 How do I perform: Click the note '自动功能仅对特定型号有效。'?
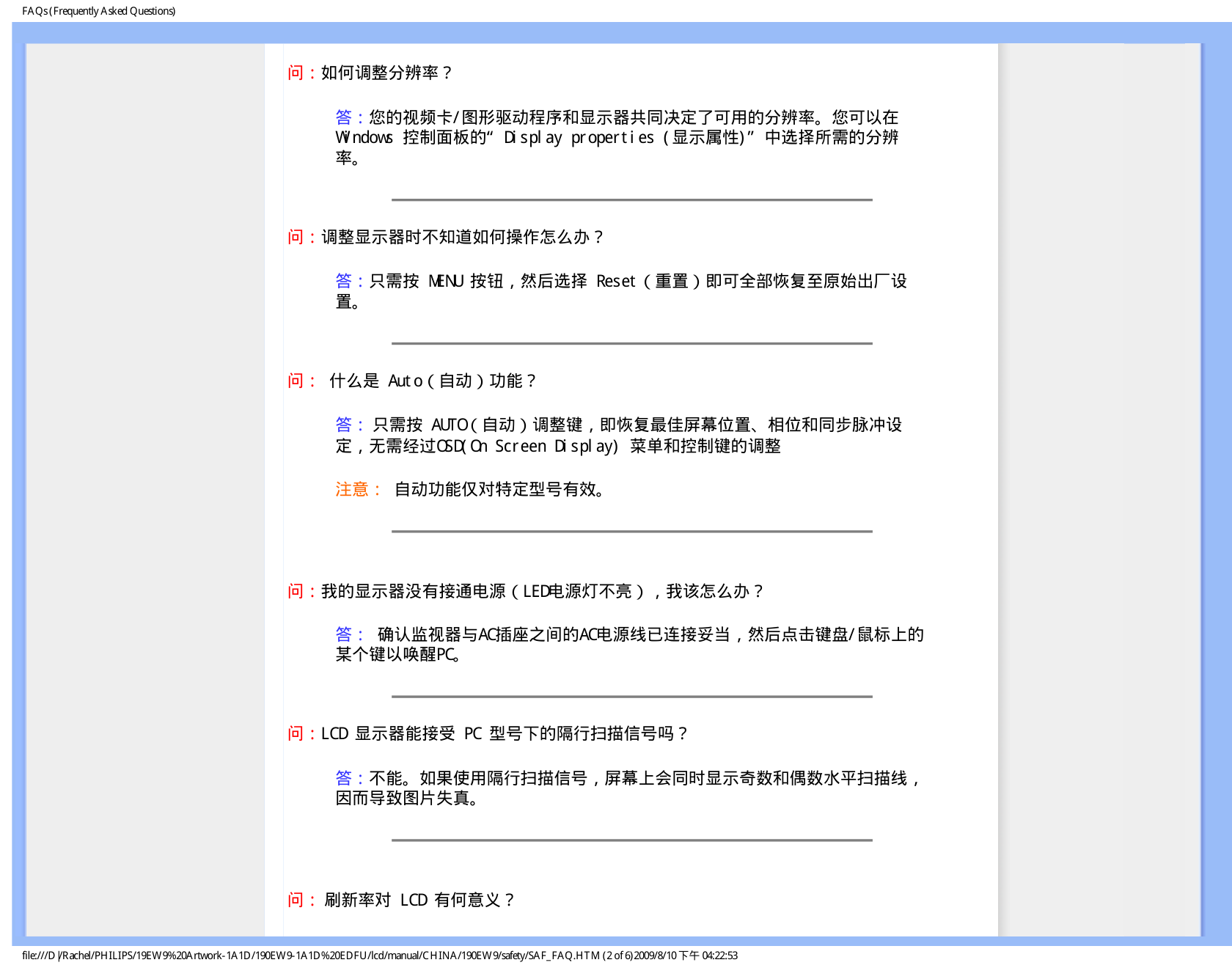[500, 489]
